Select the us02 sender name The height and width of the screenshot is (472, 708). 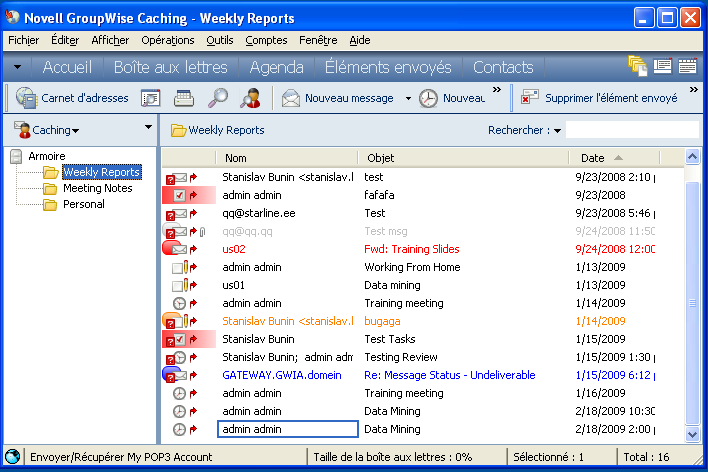coord(234,249)
